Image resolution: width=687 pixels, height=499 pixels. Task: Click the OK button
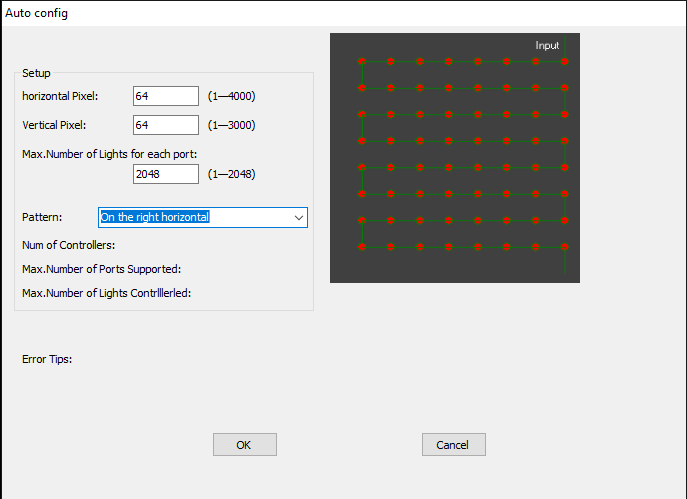(245, 445)
